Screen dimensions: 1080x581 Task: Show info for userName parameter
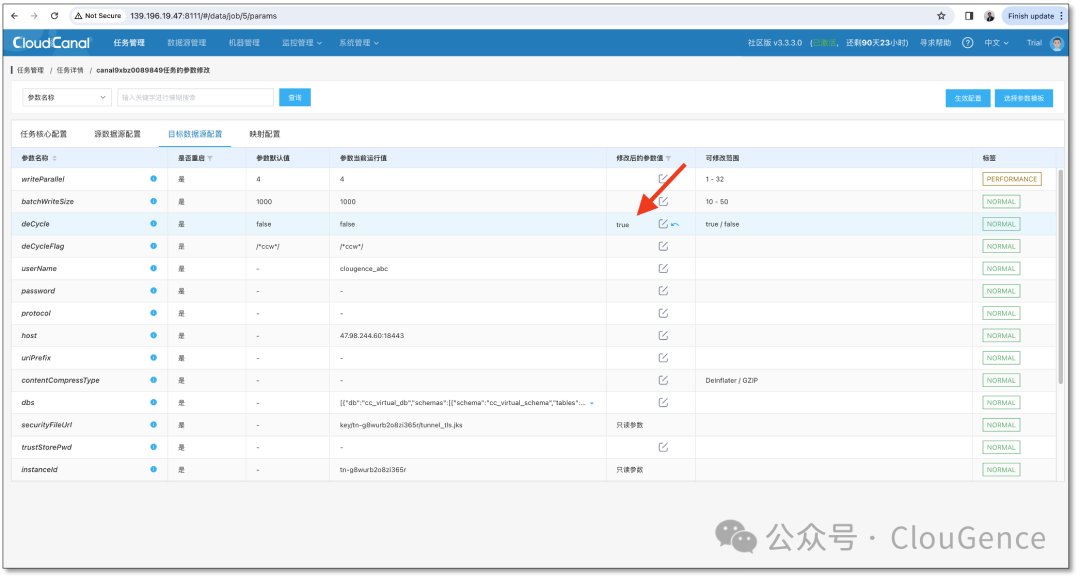tap(154, 268)
